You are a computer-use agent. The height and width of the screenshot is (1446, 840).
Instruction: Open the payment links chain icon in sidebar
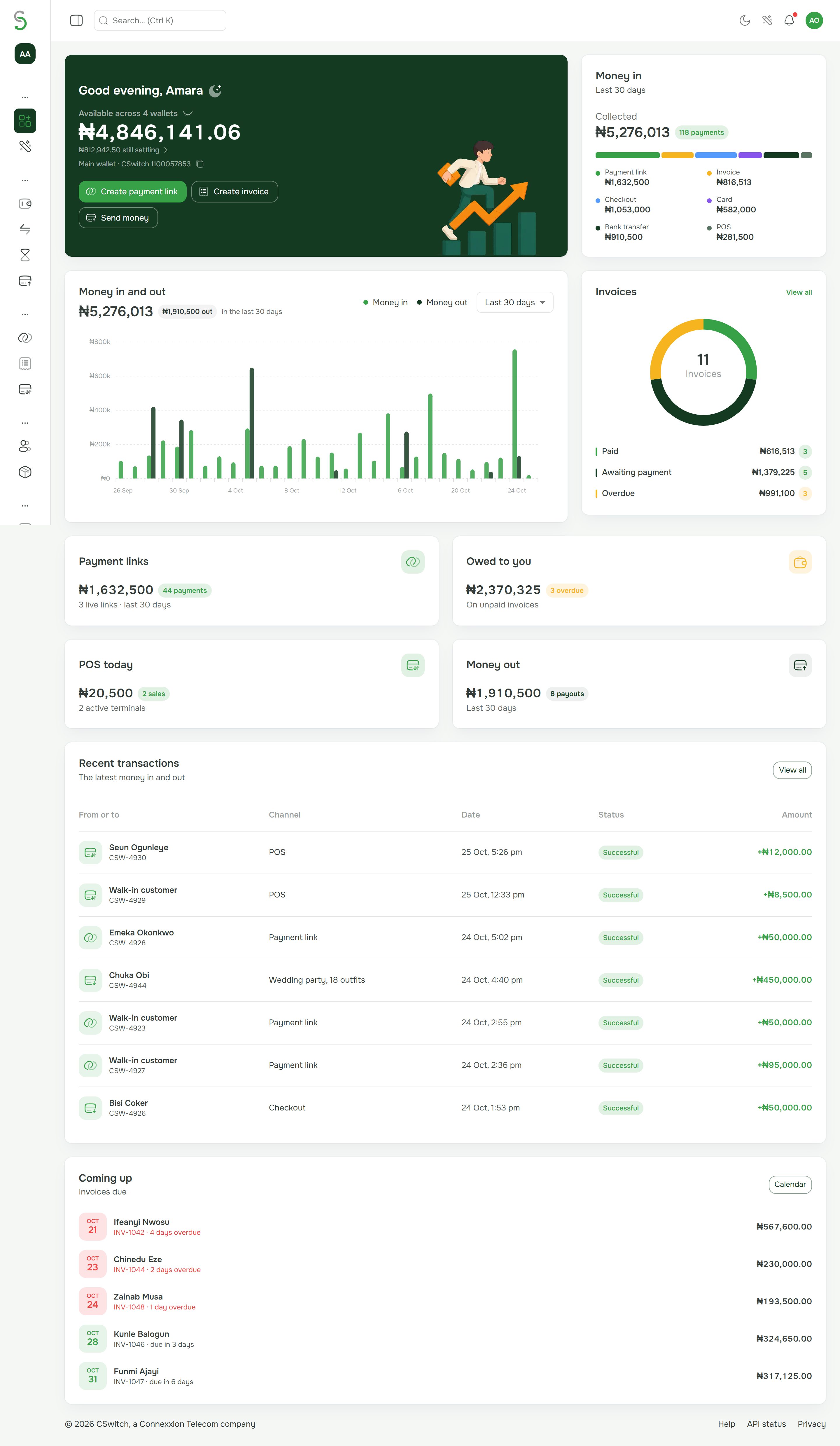coord(25,337)
